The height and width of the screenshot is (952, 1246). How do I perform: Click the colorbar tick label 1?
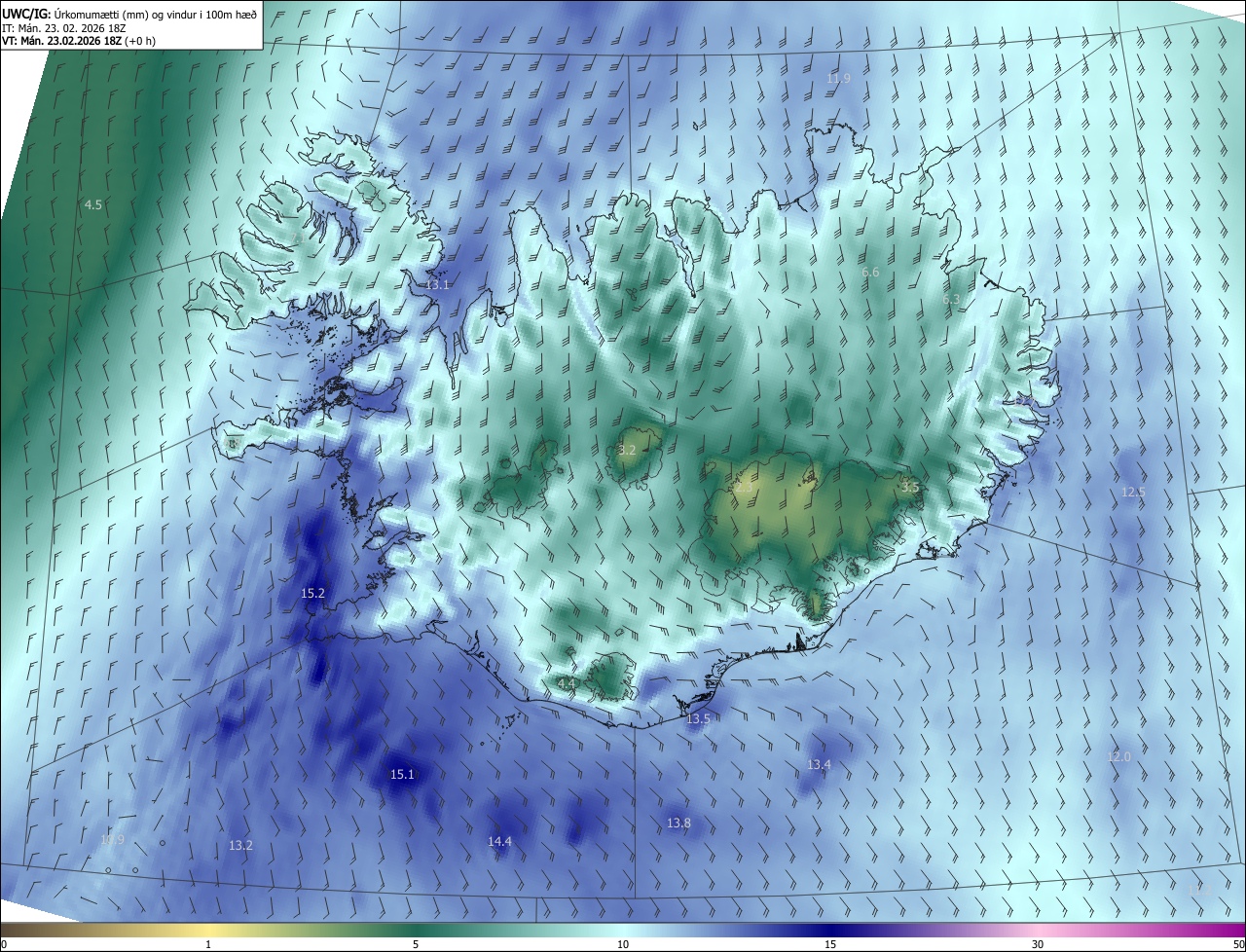[208, 944]
